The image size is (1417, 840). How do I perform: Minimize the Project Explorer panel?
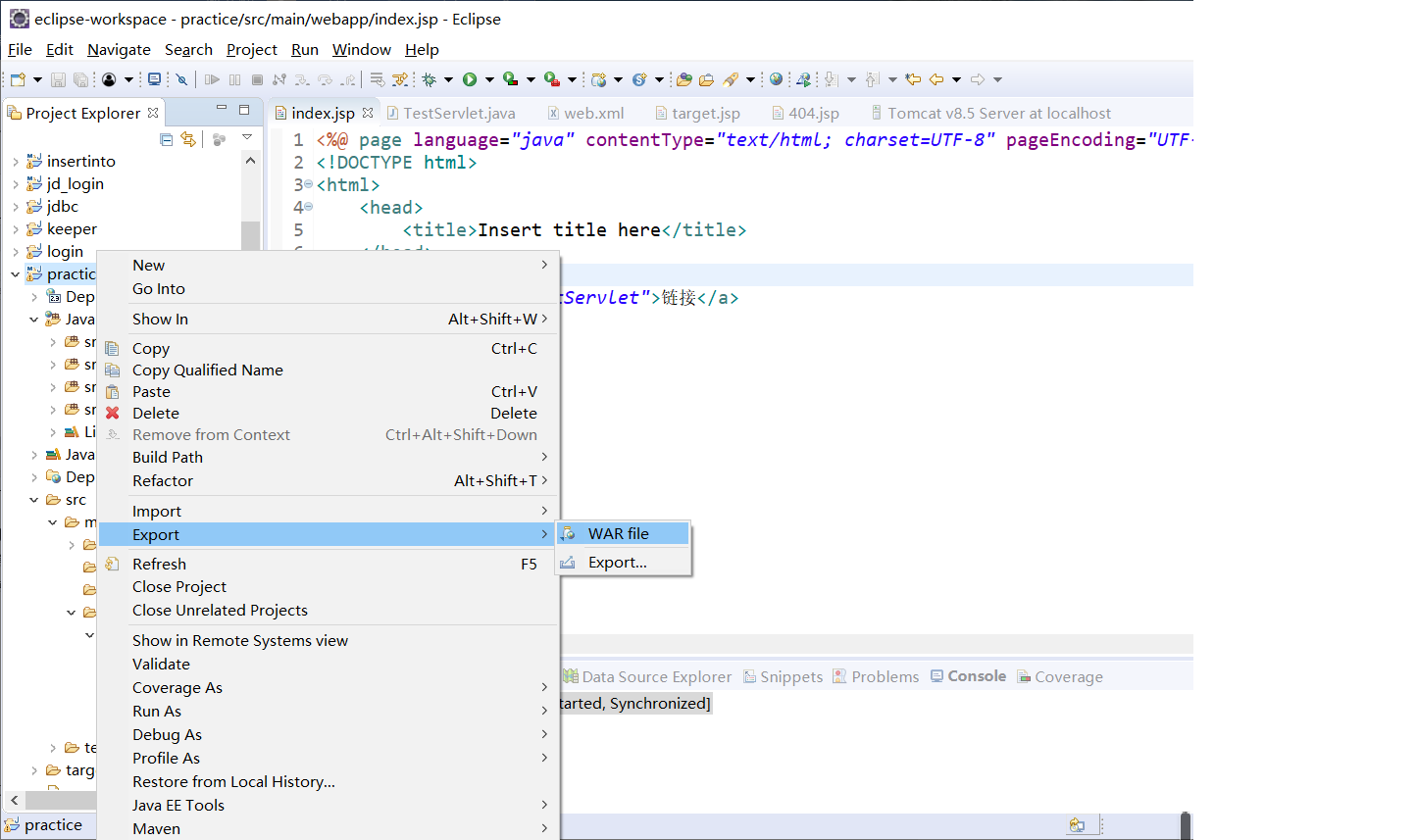coord(222,109)
